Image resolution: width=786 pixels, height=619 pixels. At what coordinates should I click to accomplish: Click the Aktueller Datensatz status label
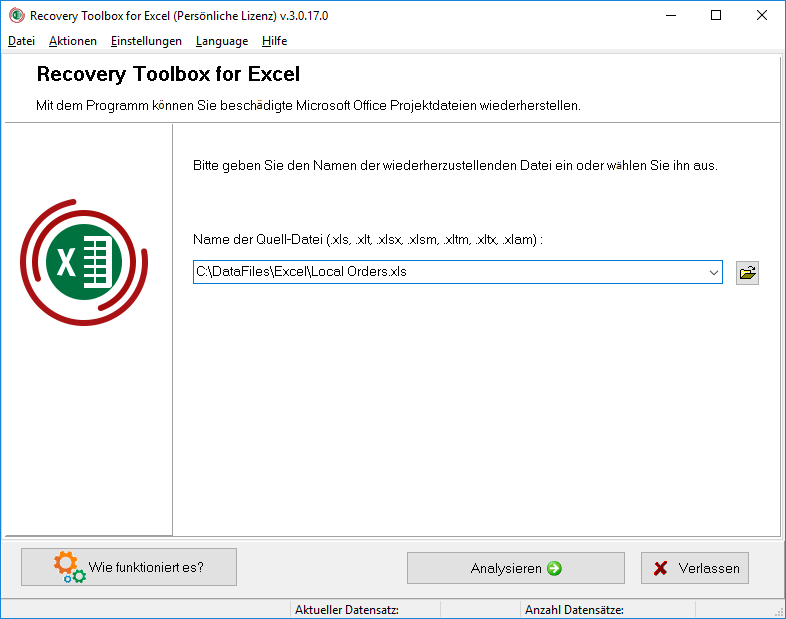pos(347,610)
